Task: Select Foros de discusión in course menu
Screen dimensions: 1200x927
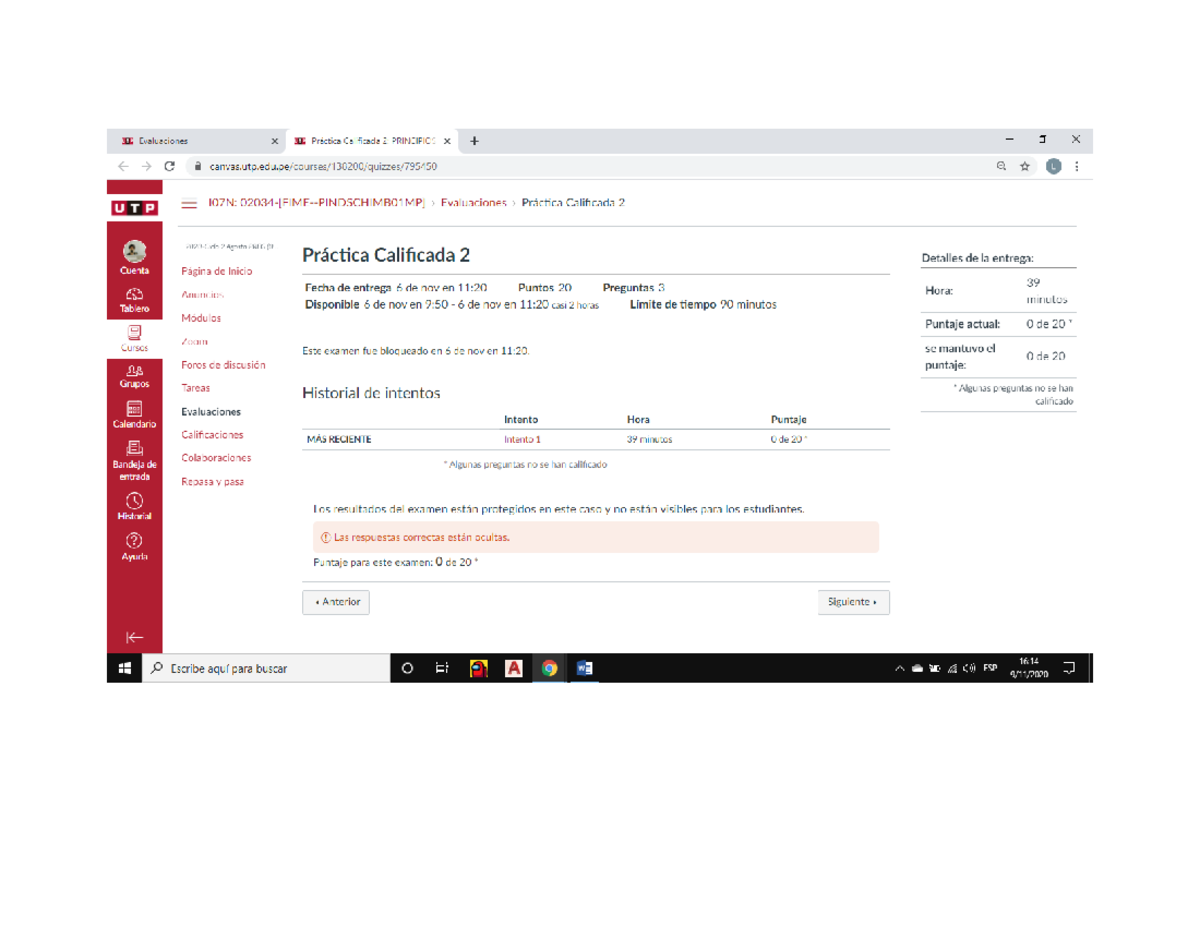Action: click(x=223, y=365)
